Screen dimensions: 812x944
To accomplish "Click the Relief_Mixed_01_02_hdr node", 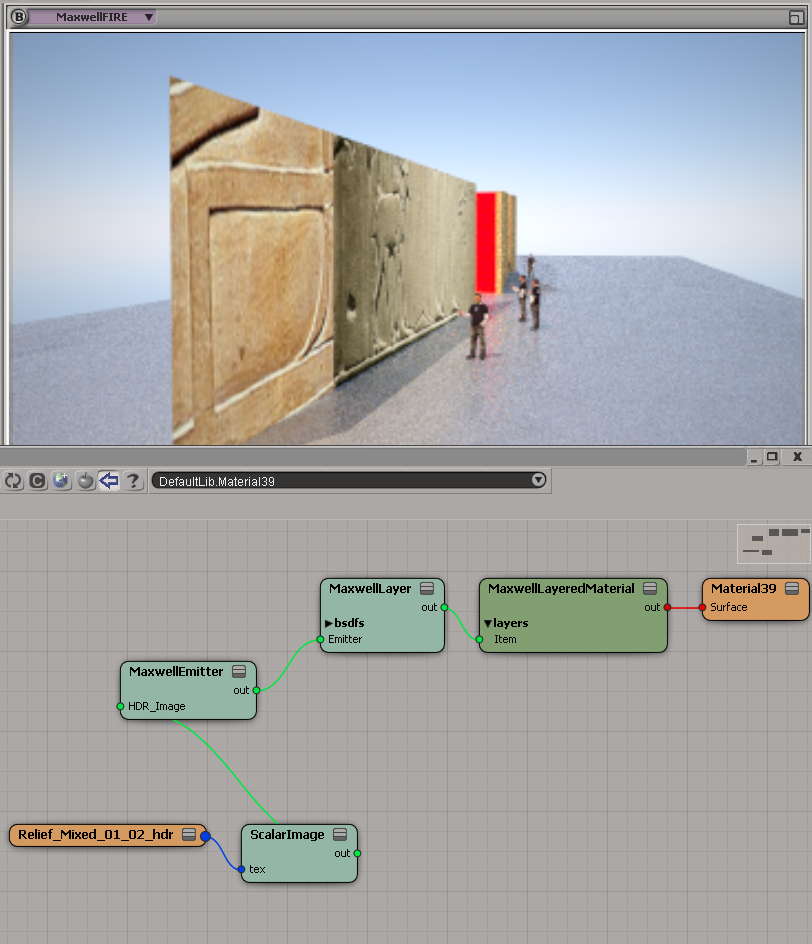I will click(96, 835).
